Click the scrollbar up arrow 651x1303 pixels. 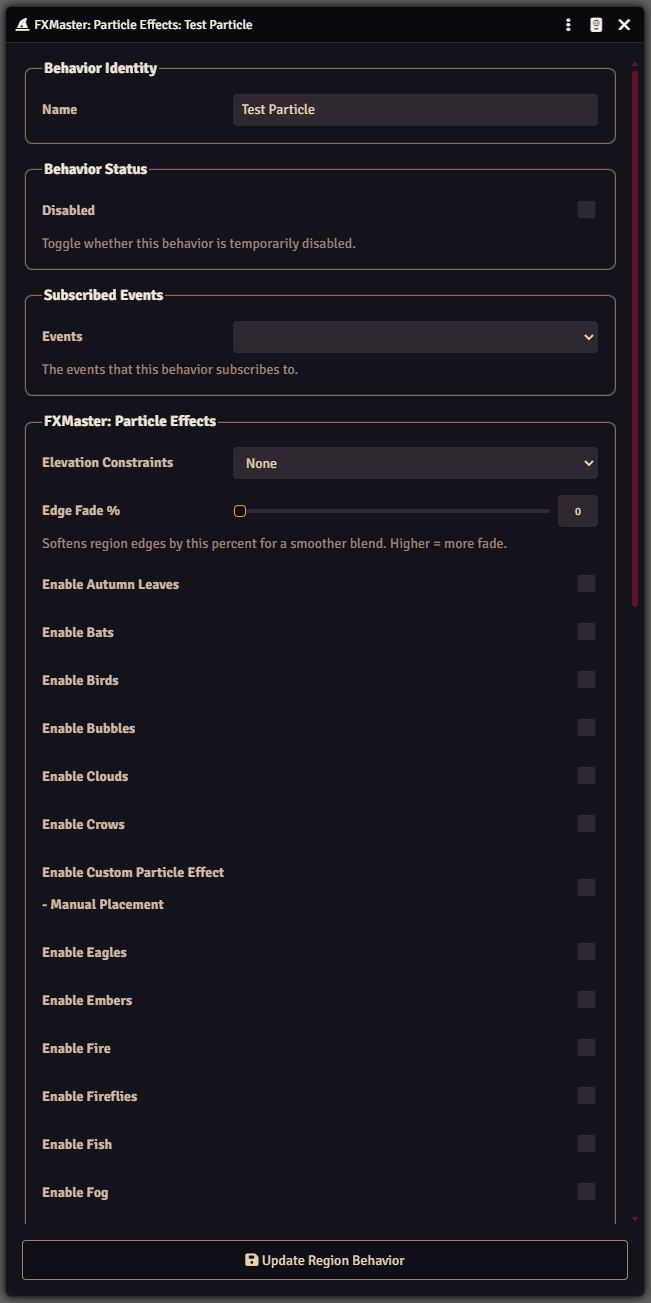pyautogui.click(x=634, y=64)
